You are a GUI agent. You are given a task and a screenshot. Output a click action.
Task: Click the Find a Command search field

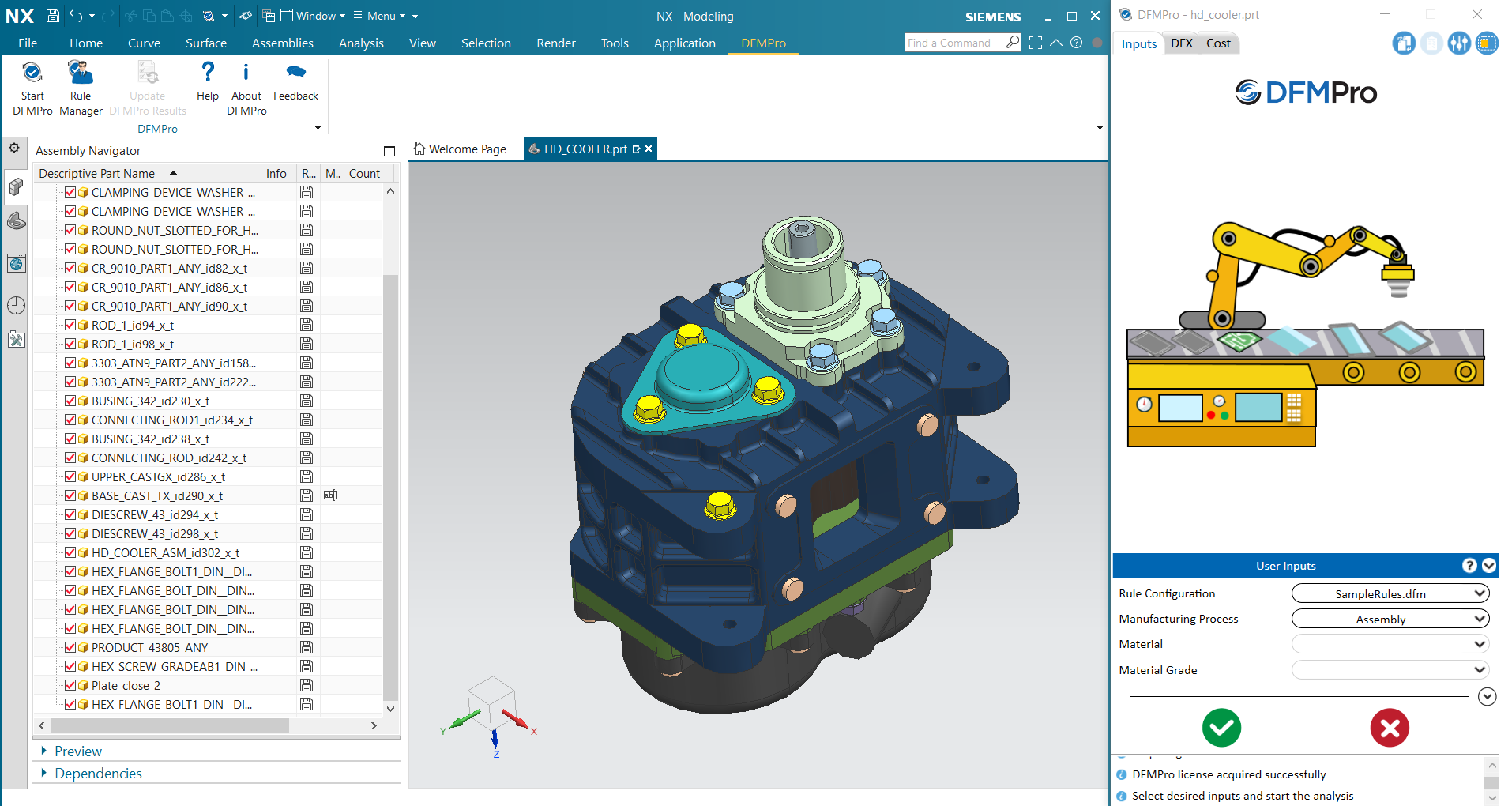954,43
